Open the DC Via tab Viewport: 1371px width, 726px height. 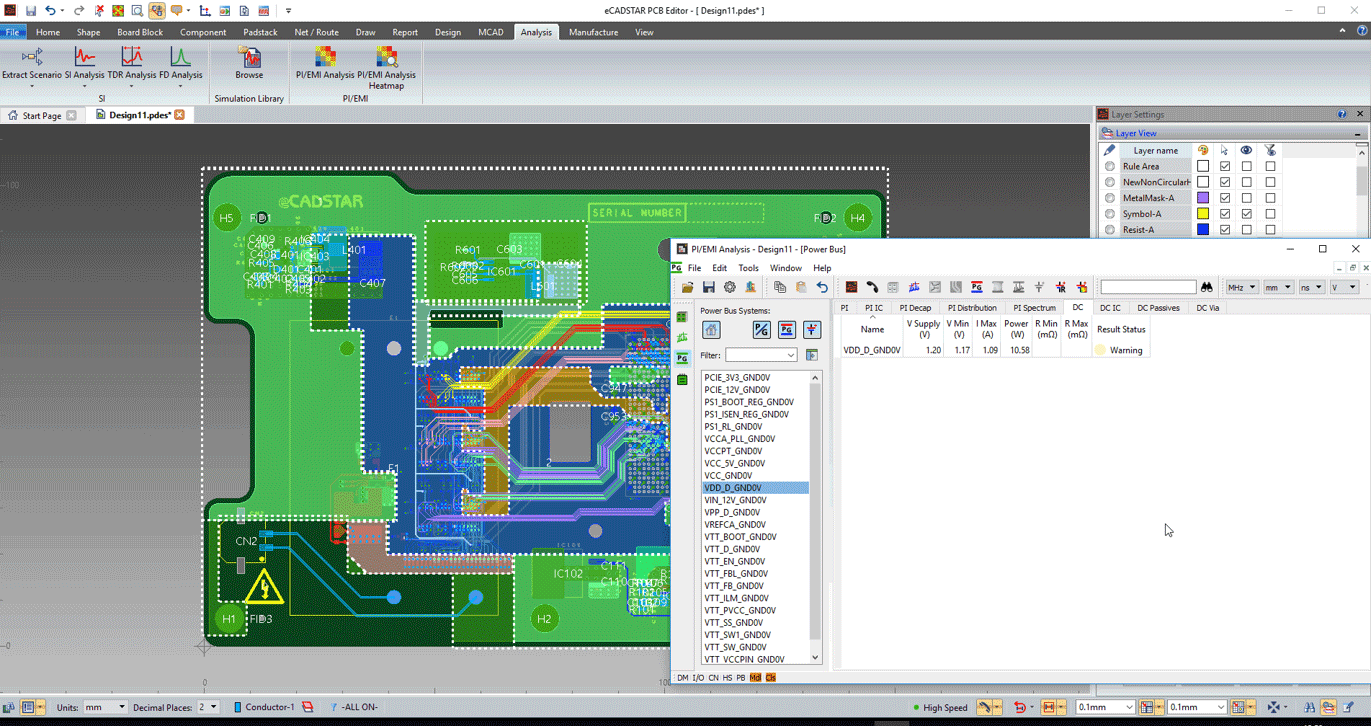pyautogui.click(x=1207, y=308)
